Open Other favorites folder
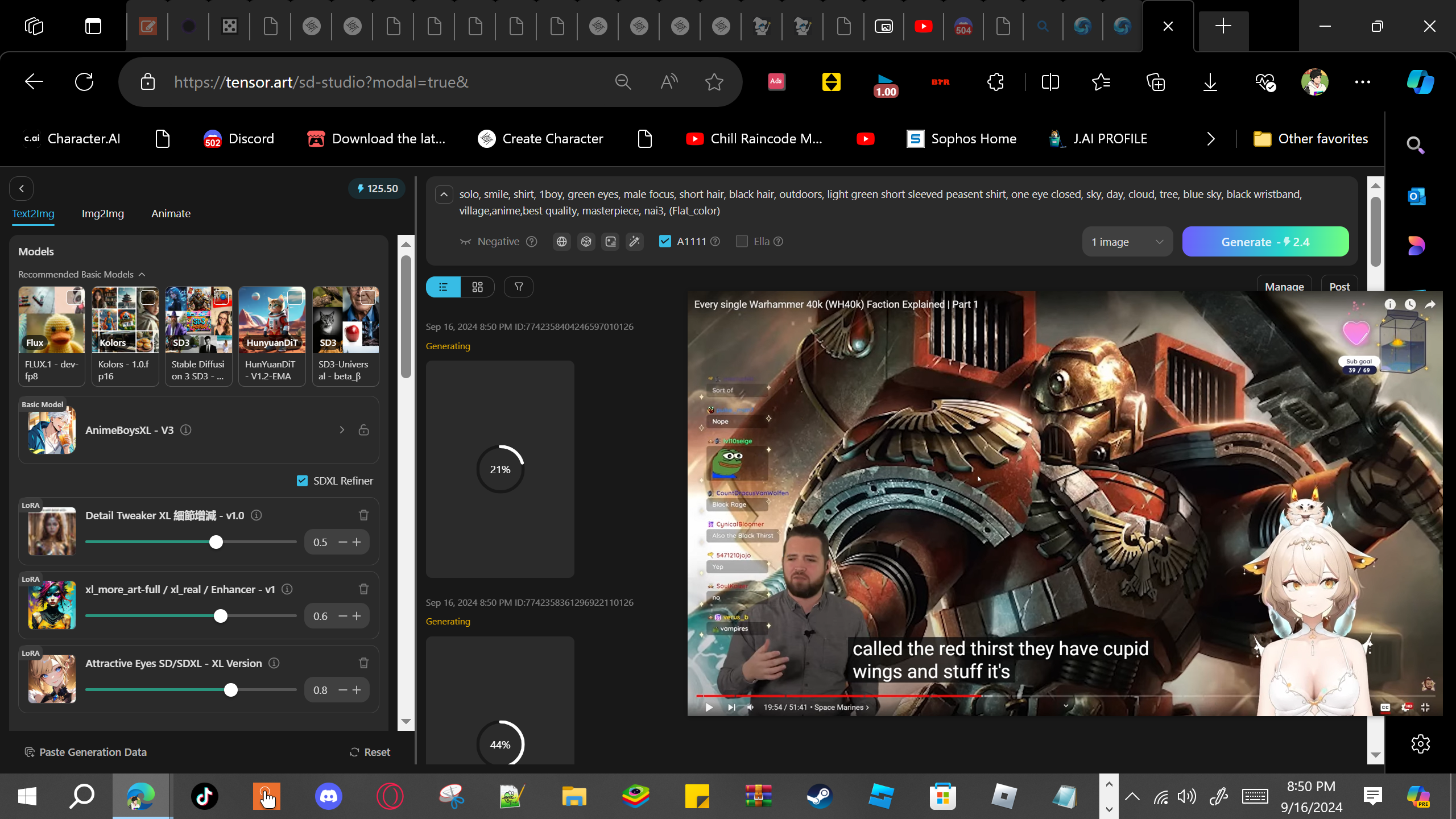 pos(1310,139)
